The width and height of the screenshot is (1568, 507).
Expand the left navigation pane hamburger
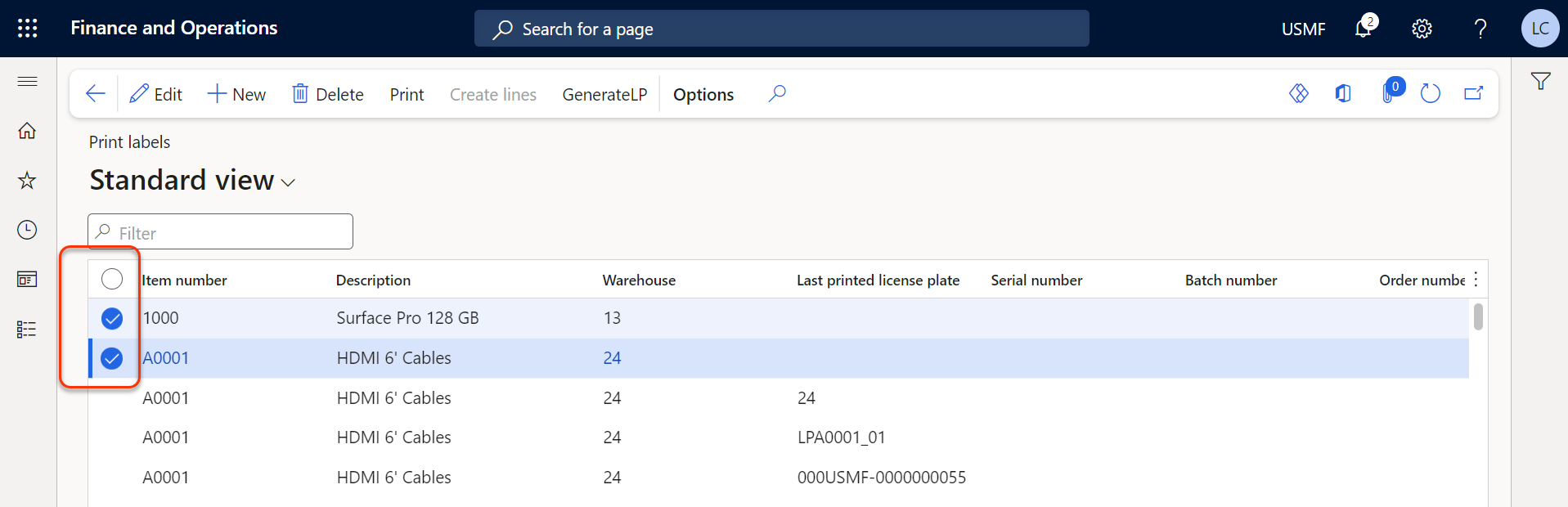pyautogui.click(x=27, y=81)
